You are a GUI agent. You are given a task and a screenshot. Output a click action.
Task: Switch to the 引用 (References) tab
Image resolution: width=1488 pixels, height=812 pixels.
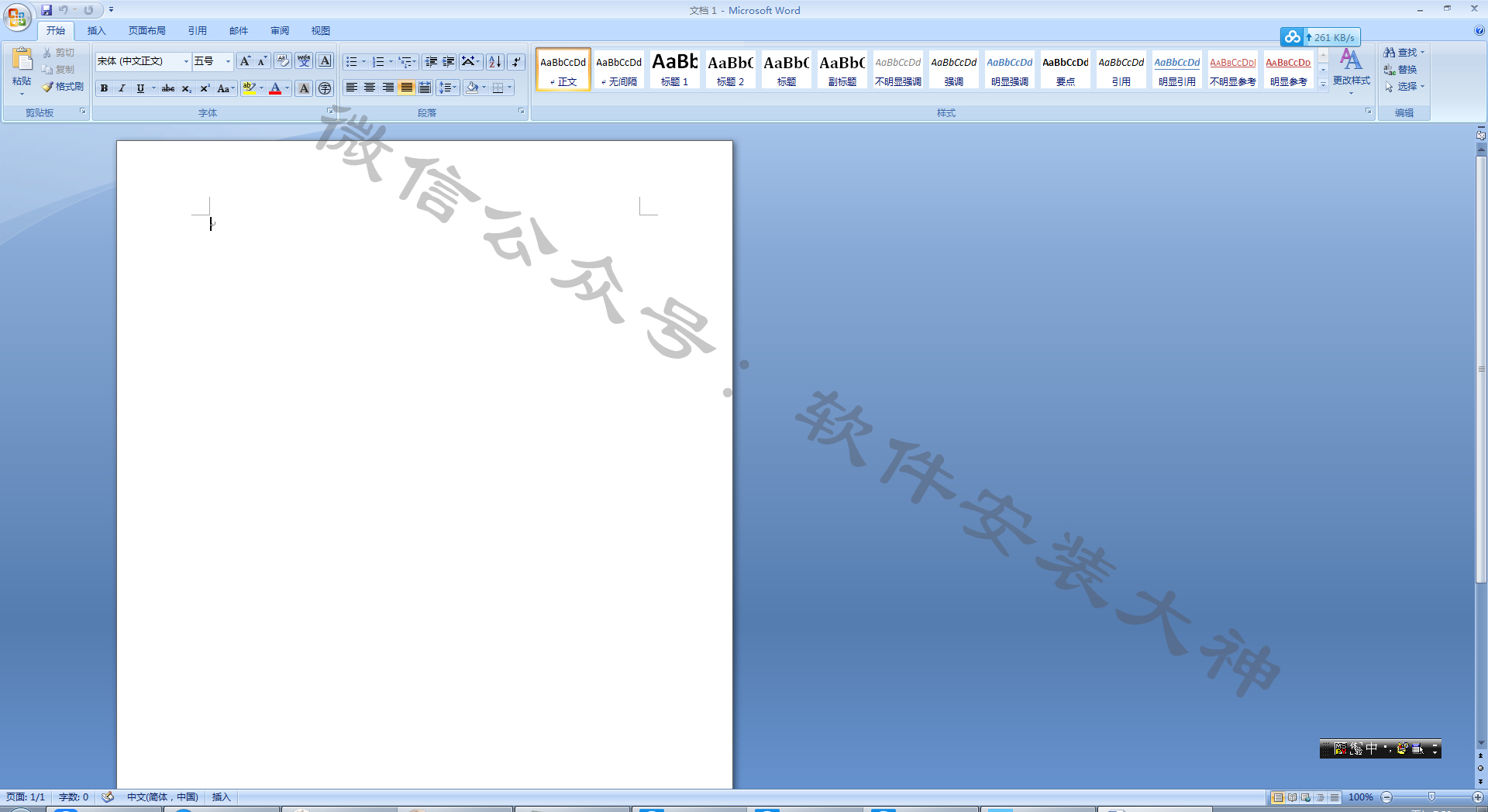[197, 31]
